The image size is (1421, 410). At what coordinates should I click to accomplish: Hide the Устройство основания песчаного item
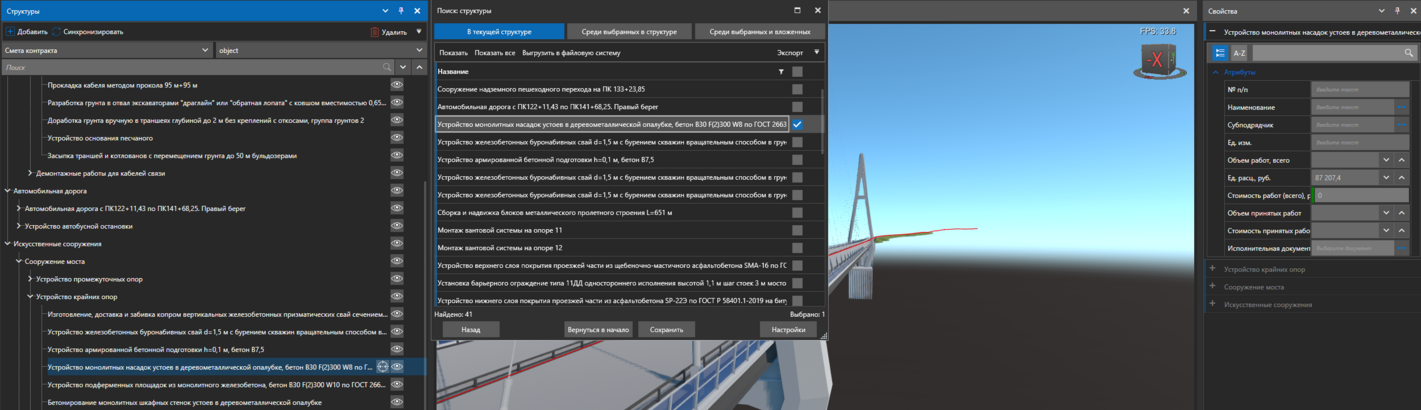(397, 138)
